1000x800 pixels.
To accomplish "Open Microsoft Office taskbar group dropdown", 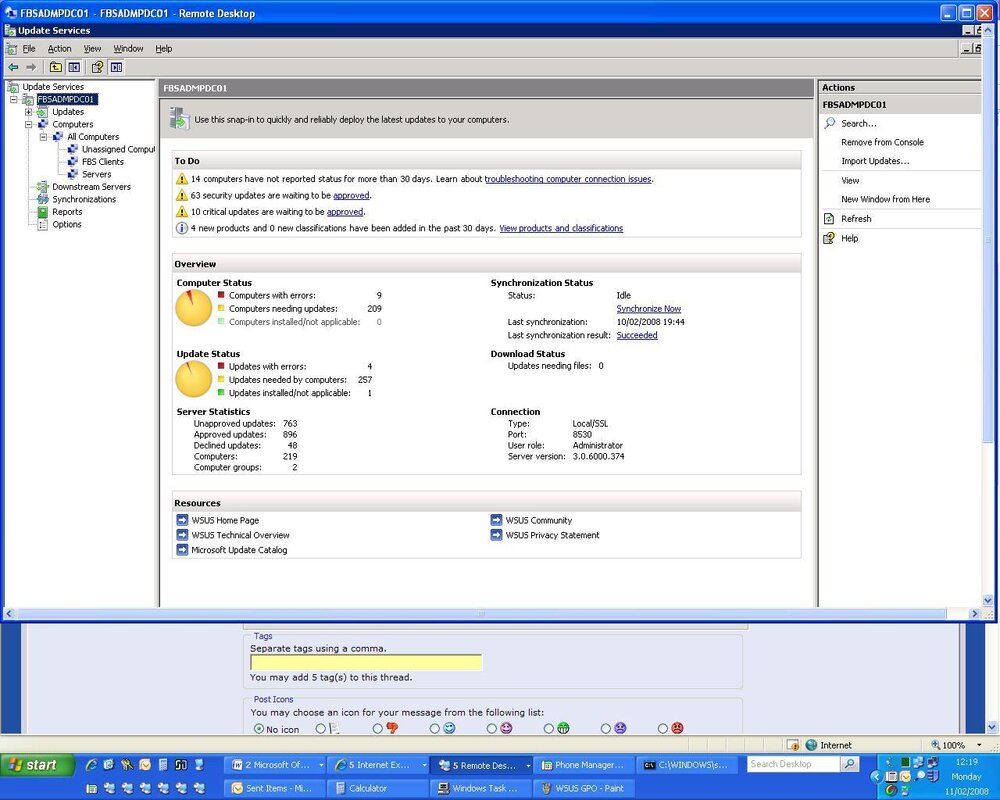I will pyautogui.click(x=321, y=765).
